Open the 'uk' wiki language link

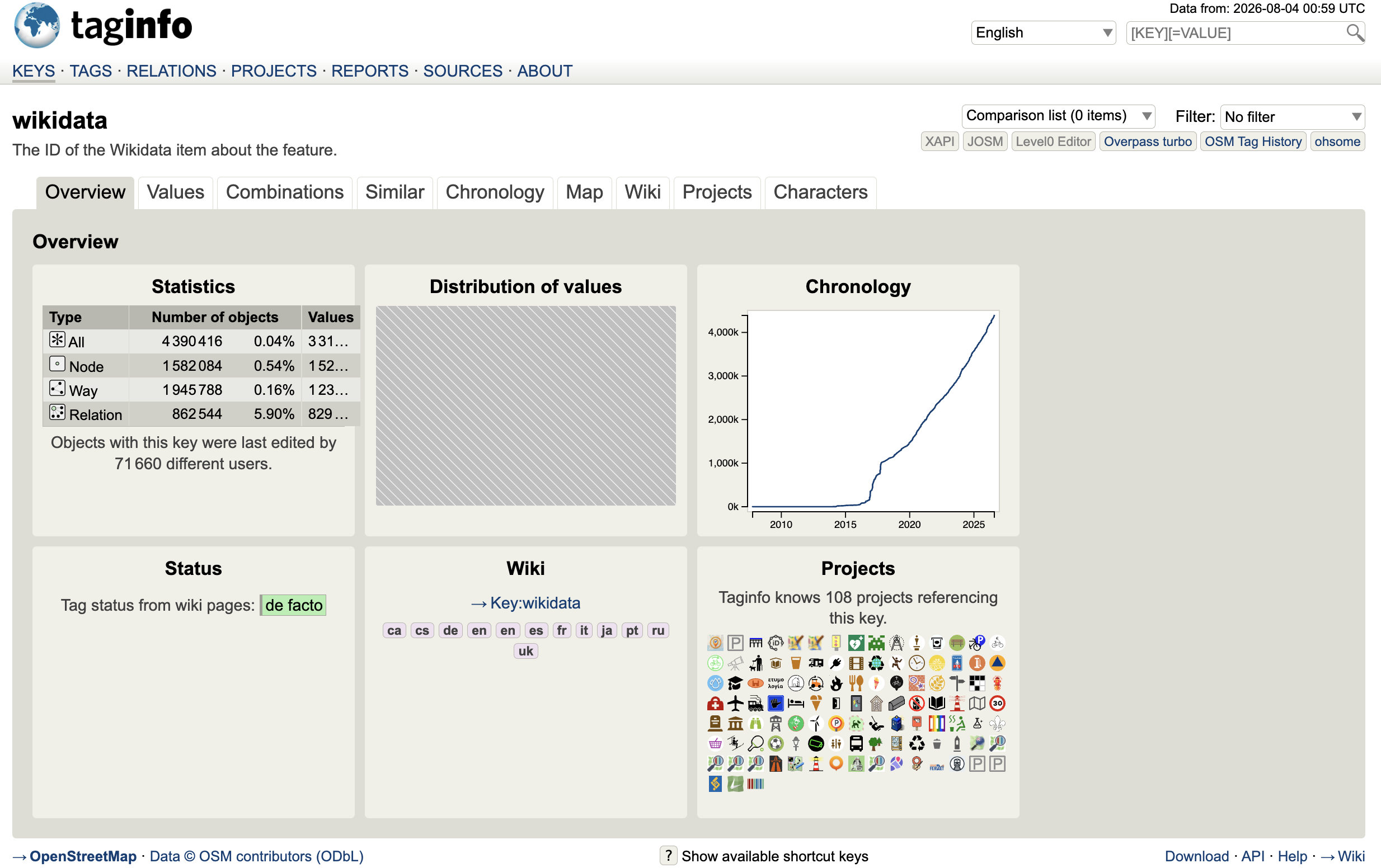[525, 652]
